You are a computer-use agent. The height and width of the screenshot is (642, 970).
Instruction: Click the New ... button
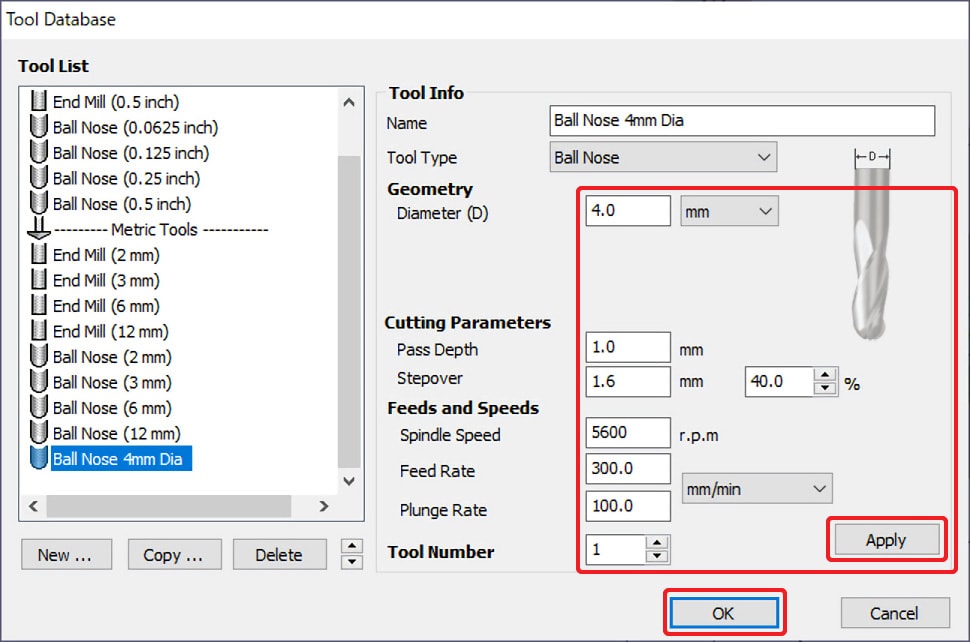pos(65,555)
